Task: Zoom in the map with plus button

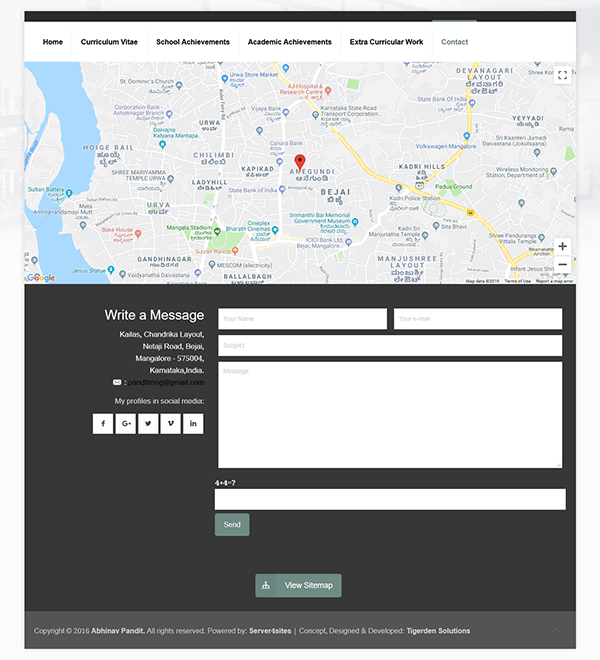Action: (562, 246)
